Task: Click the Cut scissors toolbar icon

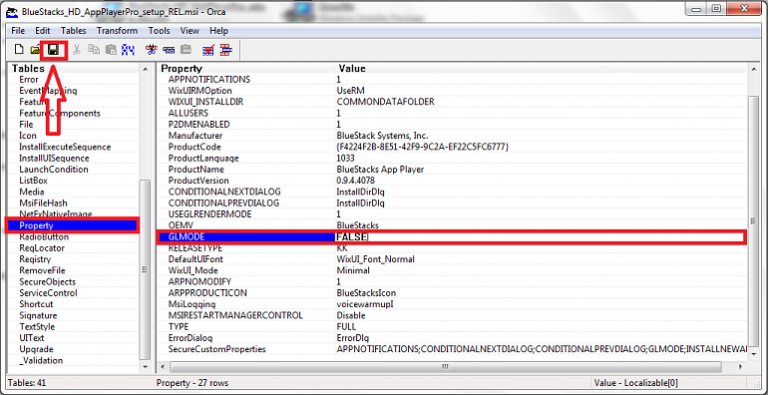Action: pos(77,49)
